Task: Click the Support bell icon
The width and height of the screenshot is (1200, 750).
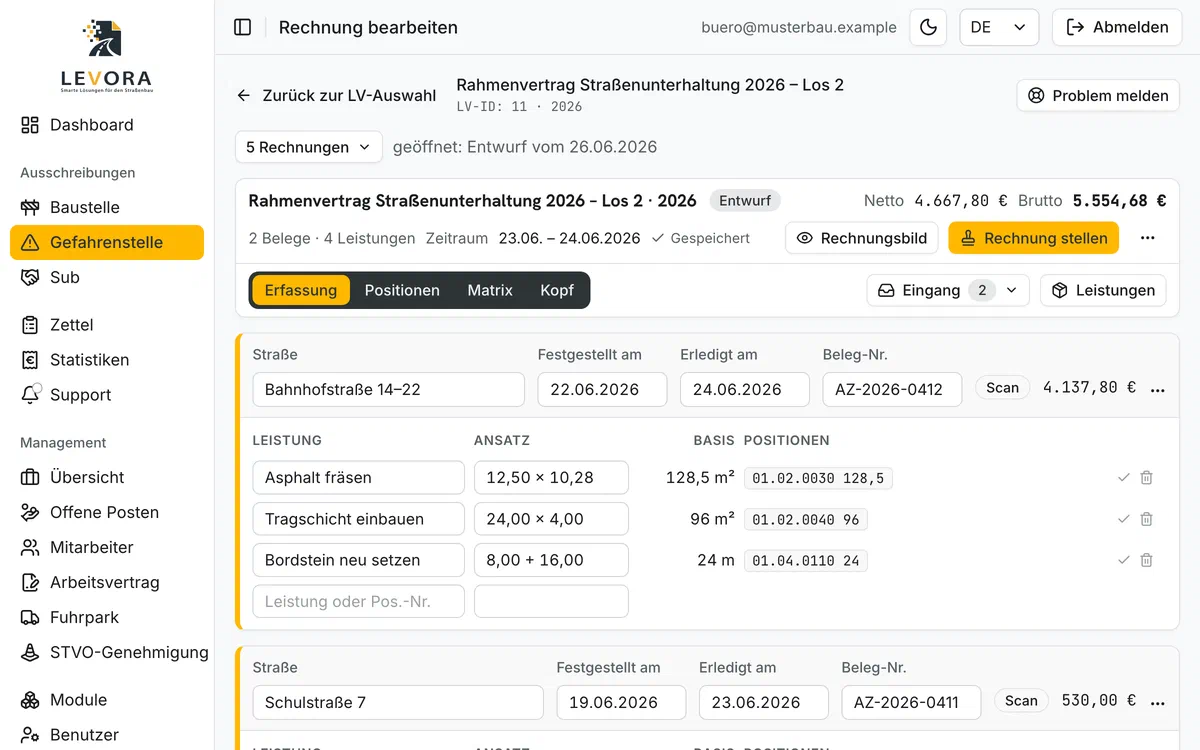Action: tap(30, 394)
